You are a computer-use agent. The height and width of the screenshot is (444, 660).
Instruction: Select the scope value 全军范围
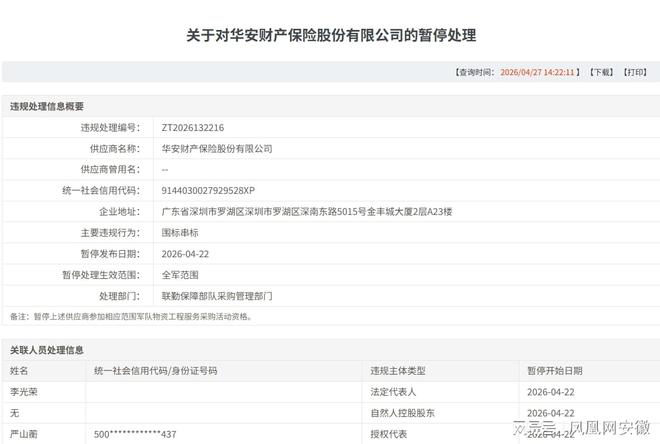pyautogui.click(x=180, y=275)
